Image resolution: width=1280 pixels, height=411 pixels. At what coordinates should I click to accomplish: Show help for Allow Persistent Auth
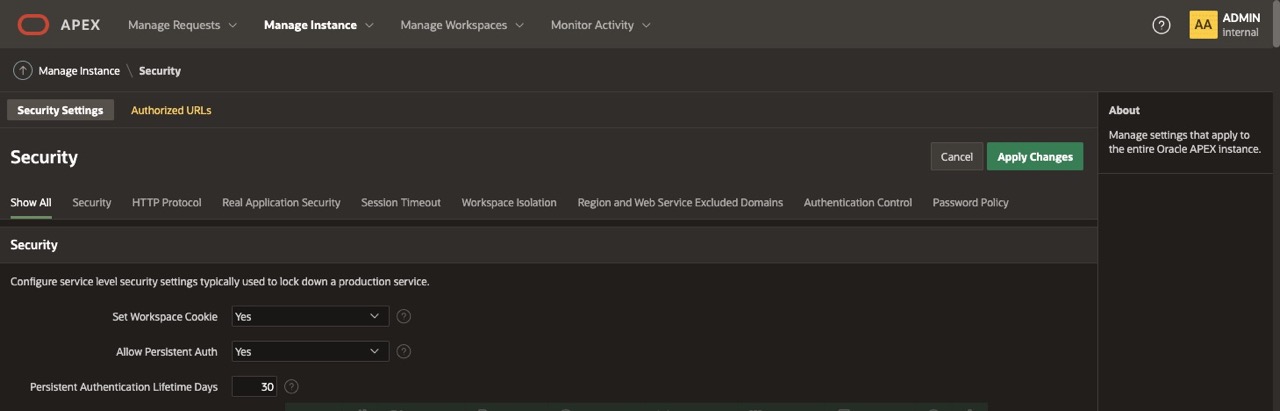pyautogui.click(x=404, y=352)
